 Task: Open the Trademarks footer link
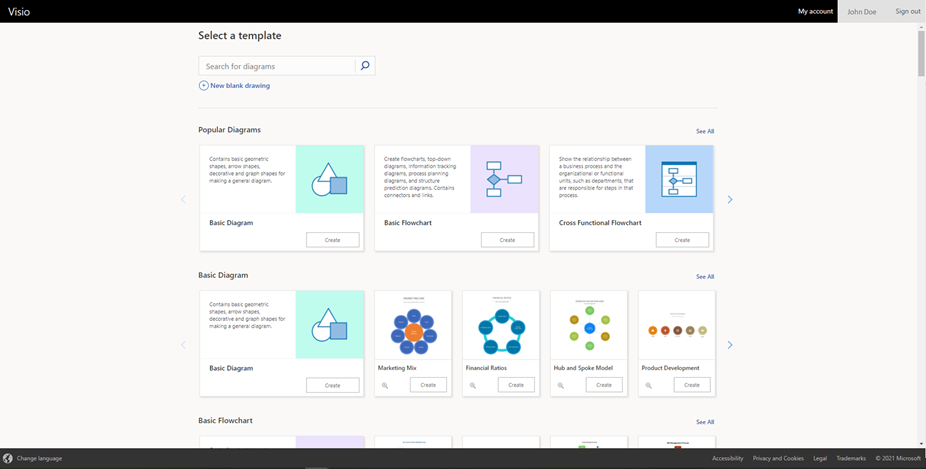851,458
